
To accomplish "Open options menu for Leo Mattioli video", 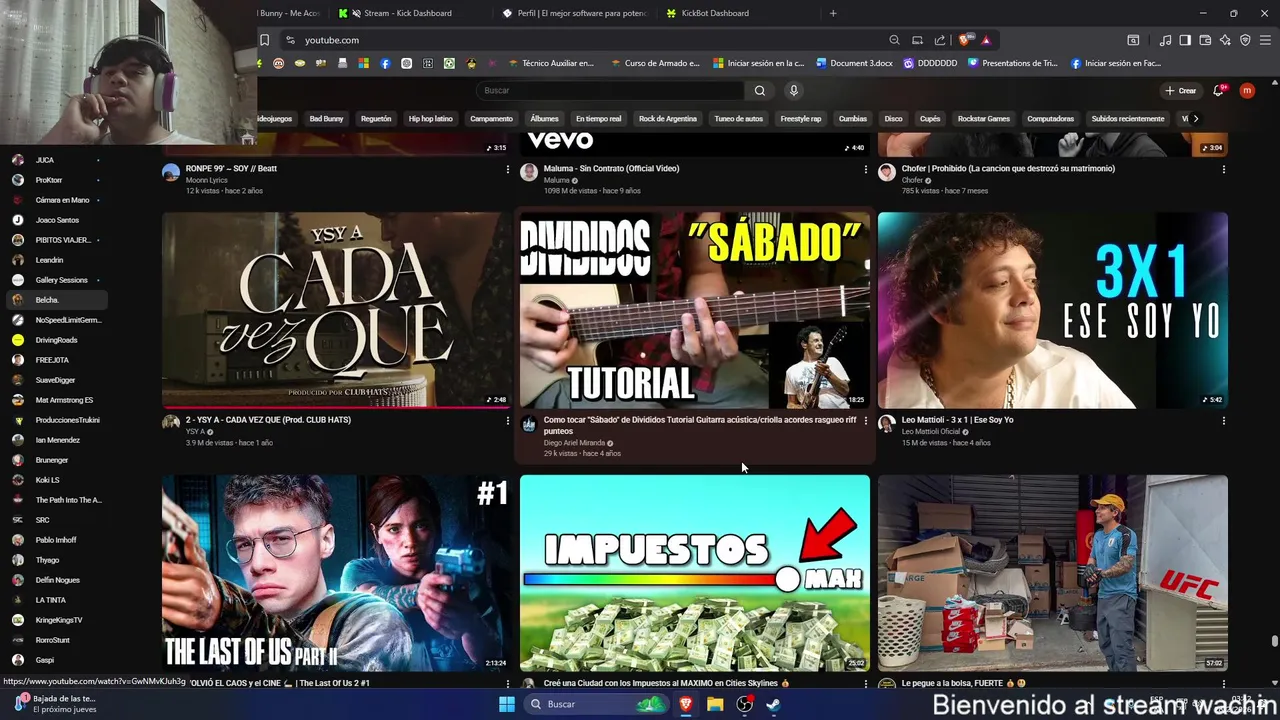I will [1223, 421].
